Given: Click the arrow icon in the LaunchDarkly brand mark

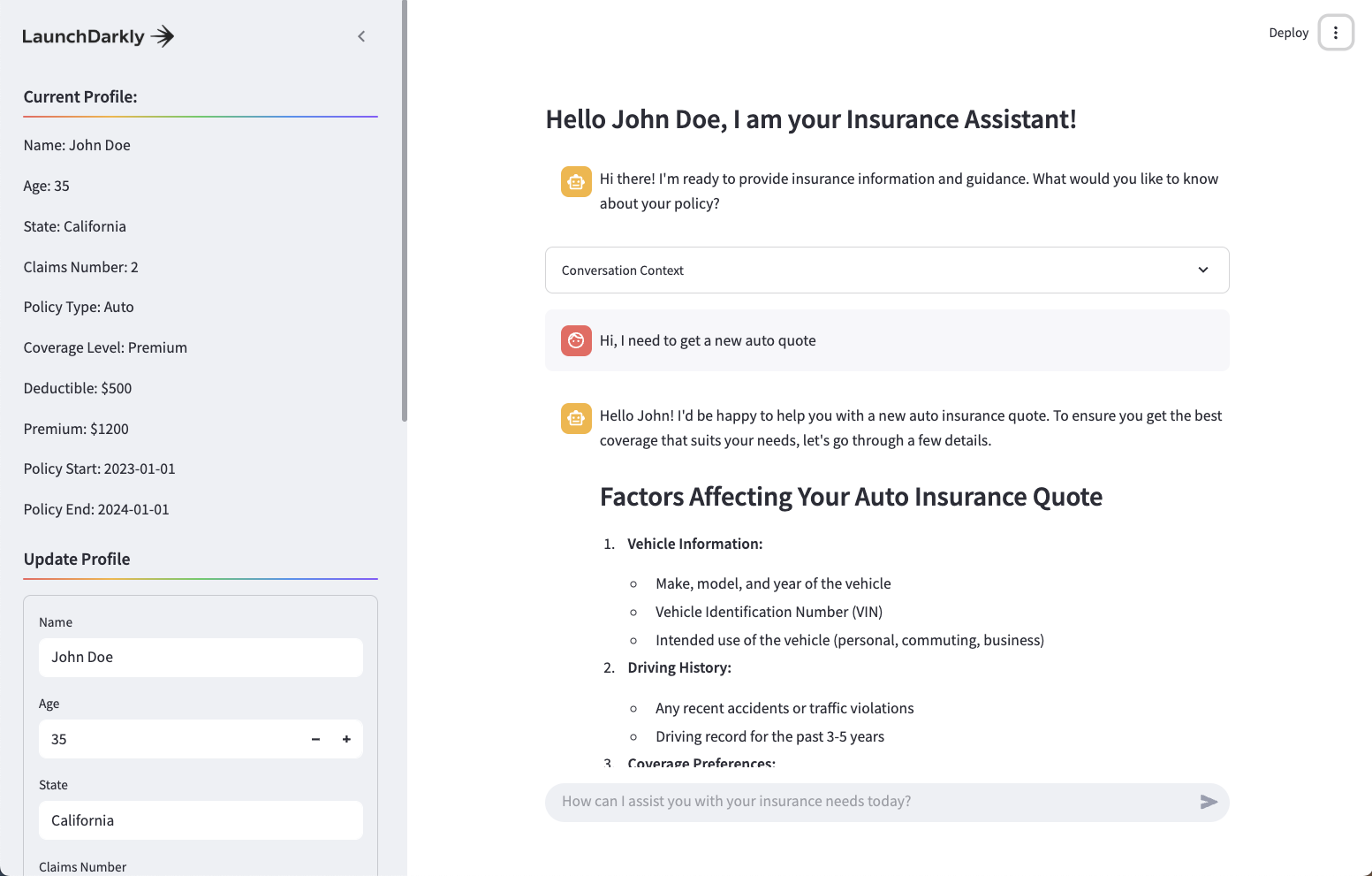Looking at the screenshot, I should click(x=162, y=35).
